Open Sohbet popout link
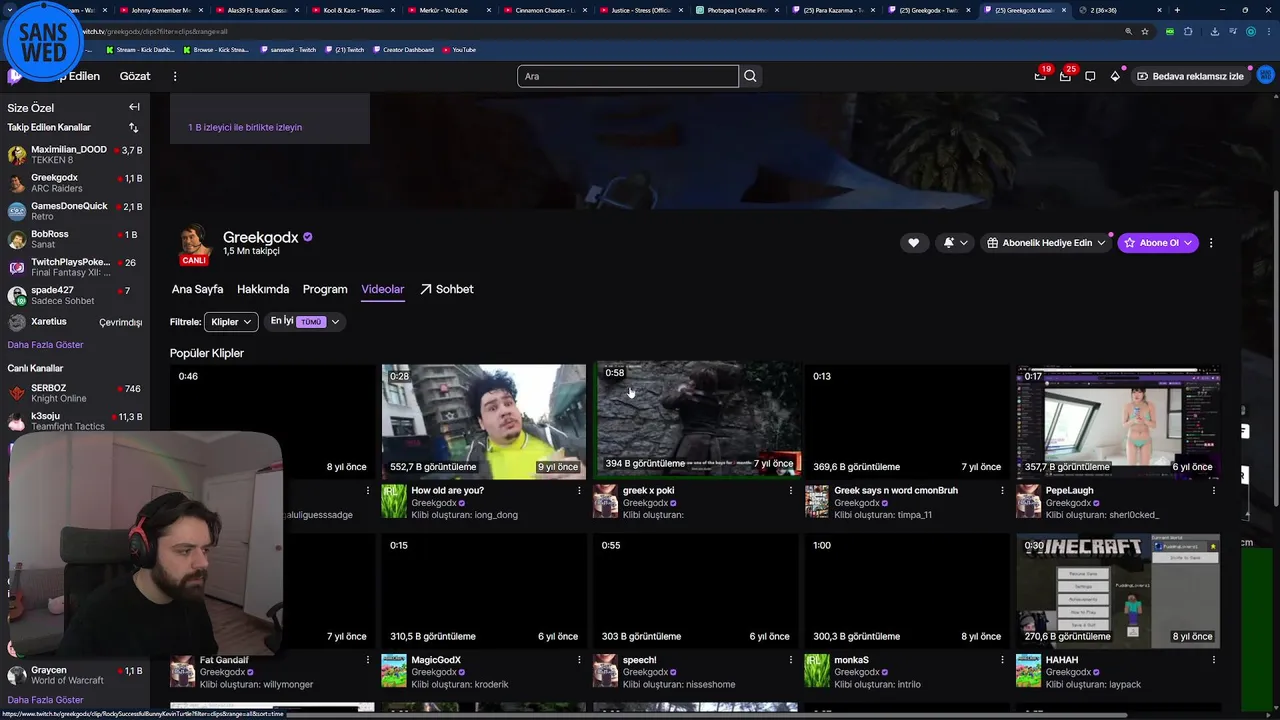 (x=447, y=289)
